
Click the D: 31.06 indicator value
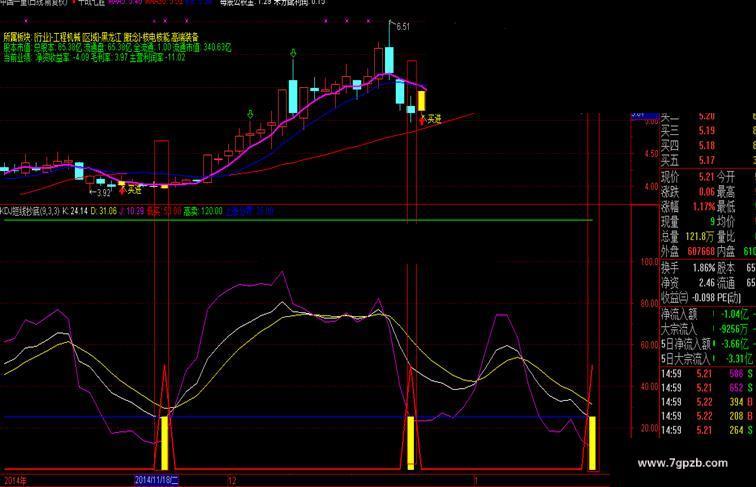[104, 211]
